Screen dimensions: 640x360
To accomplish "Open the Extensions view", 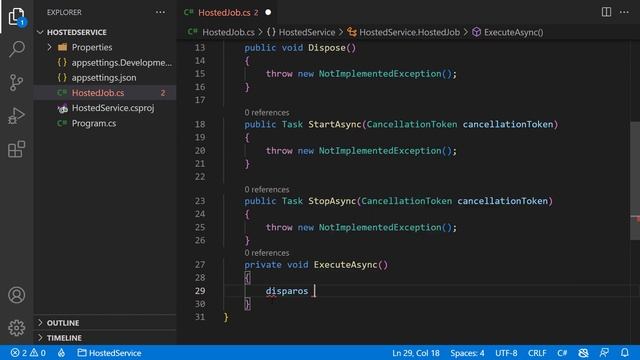I will (x=16, y=149).
